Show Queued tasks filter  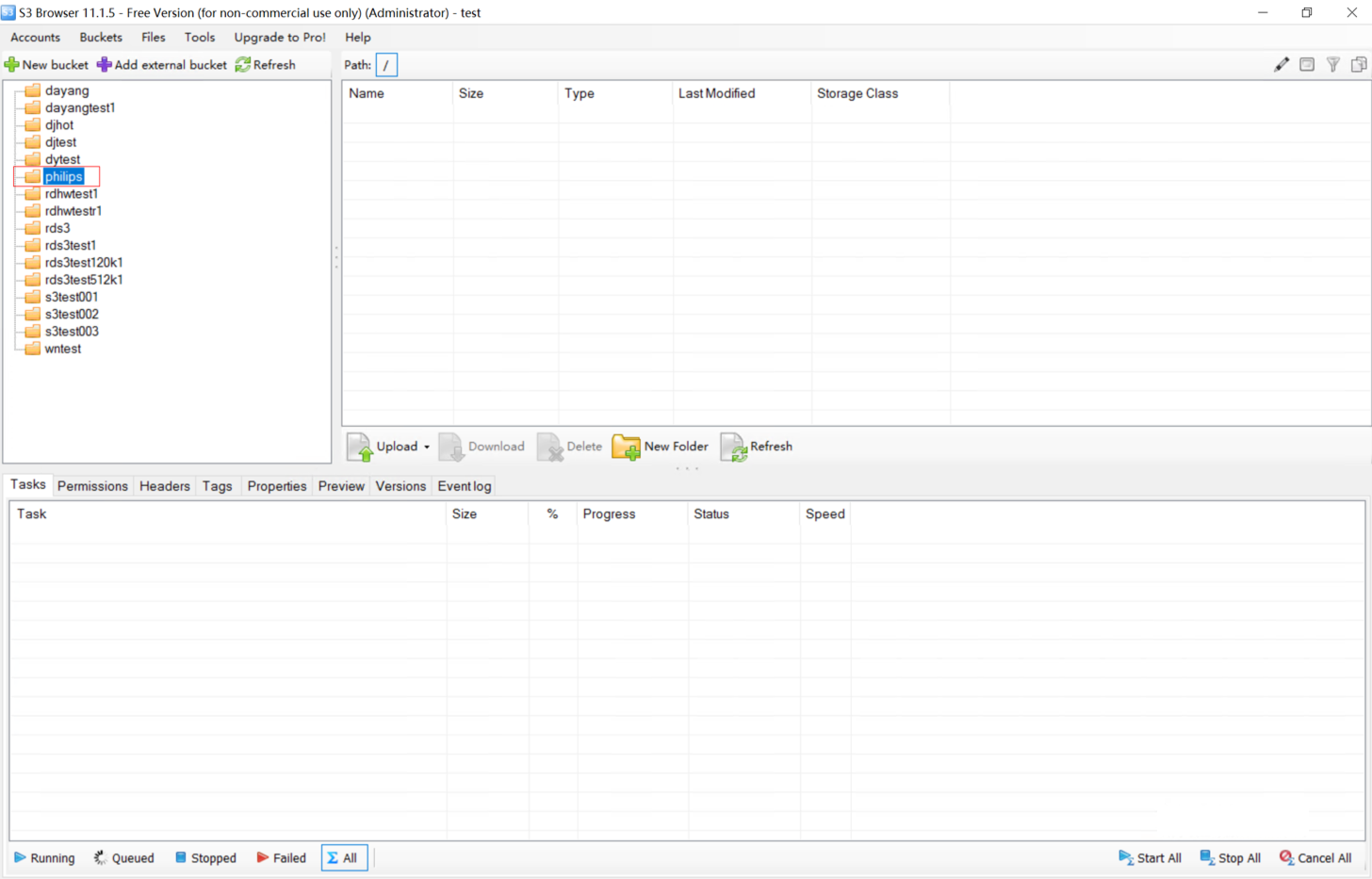[123, 858]
